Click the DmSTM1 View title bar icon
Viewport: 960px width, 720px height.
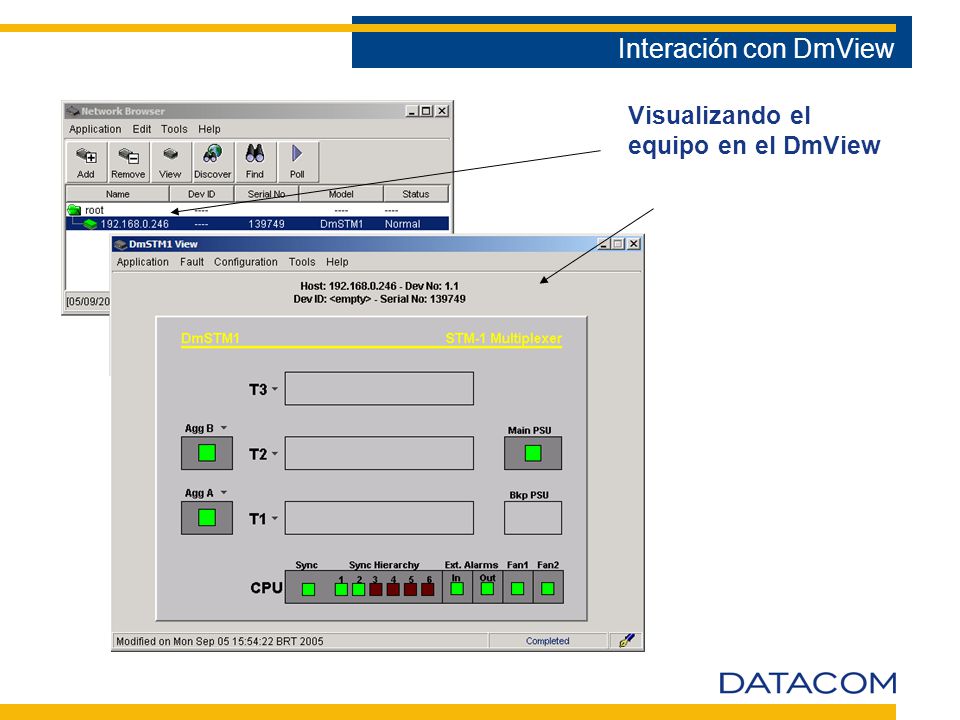coord(121,244)
